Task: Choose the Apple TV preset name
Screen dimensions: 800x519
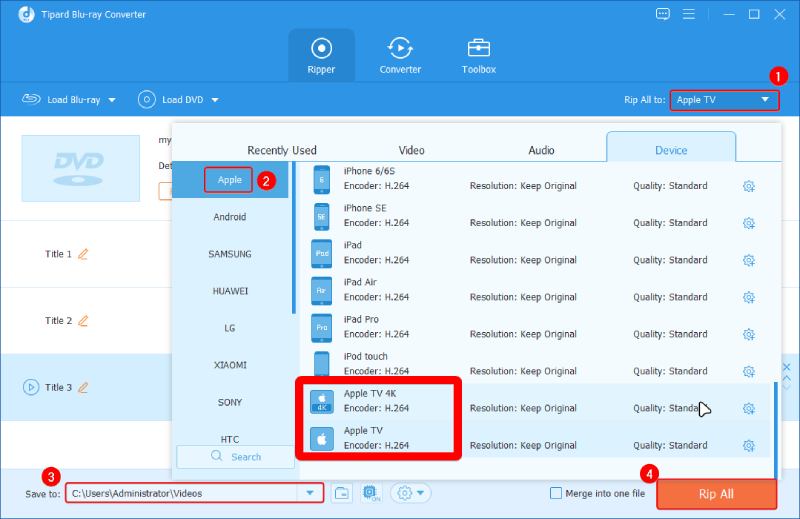Action: (363, 431)
